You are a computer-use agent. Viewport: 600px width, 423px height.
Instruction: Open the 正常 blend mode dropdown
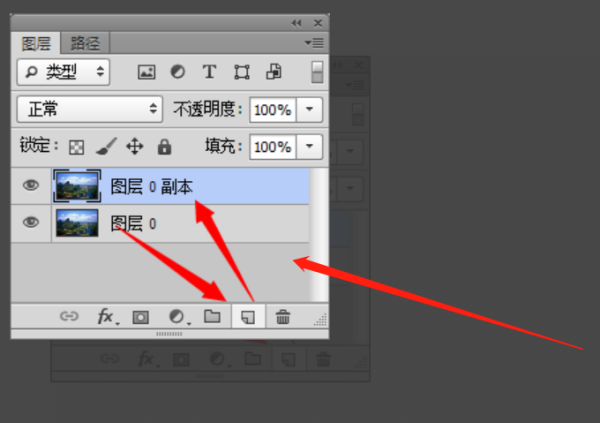90,109
